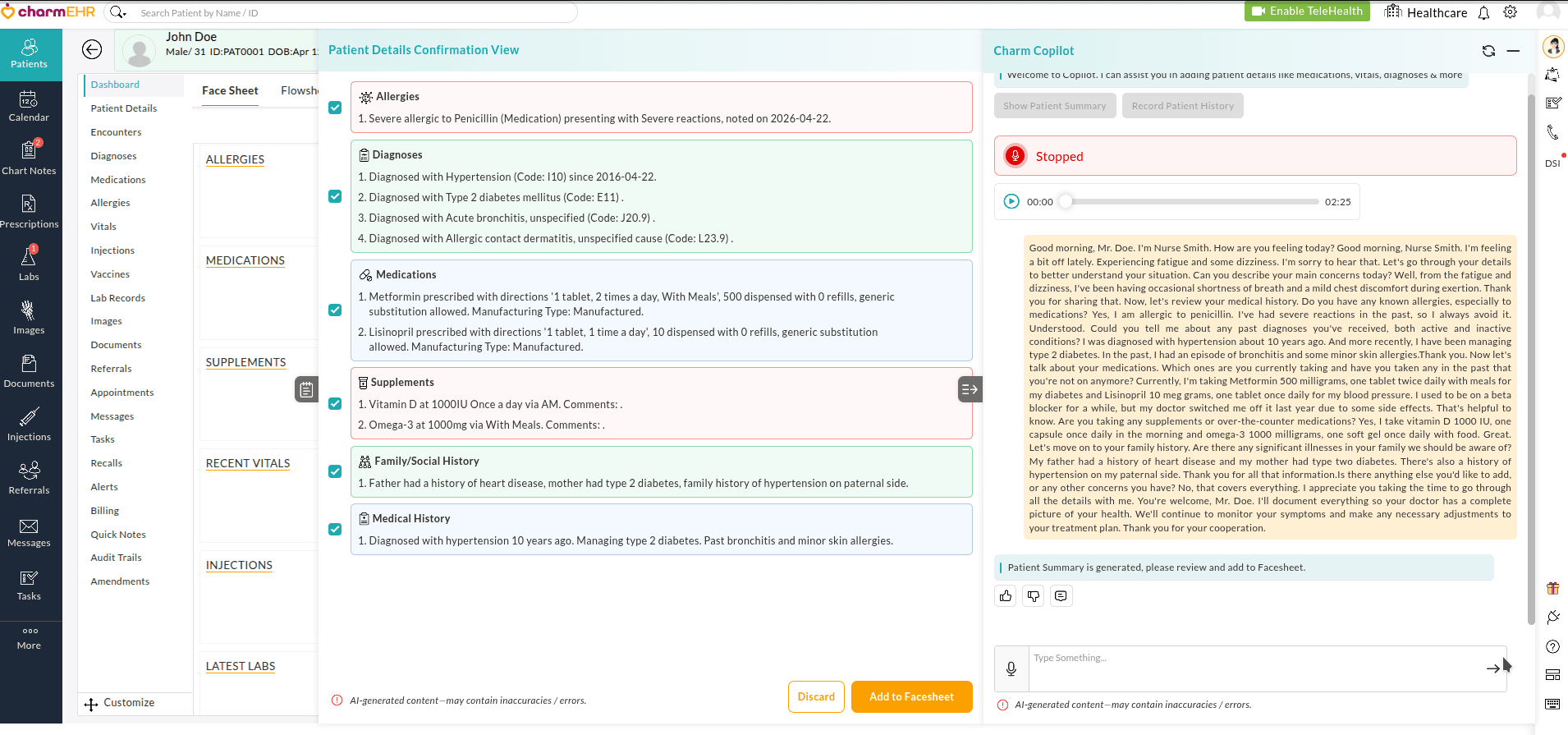Open the Healthcare practice dropdown

coord(1426,12)
